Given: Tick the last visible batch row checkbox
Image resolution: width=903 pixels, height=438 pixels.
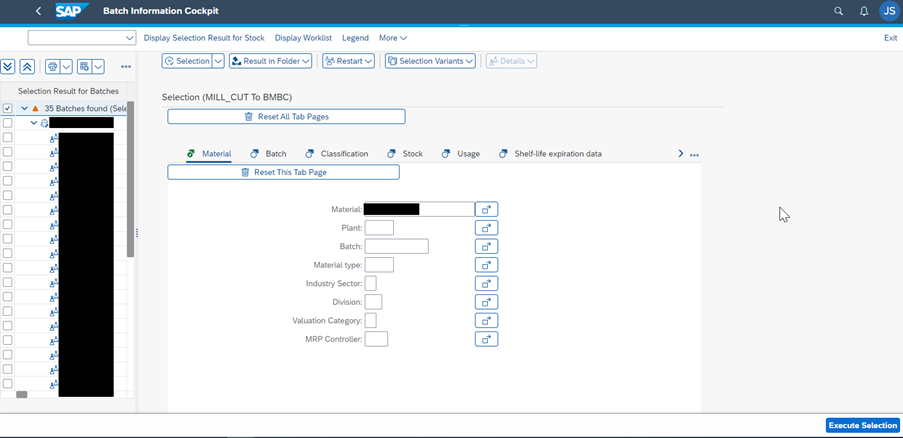Looking at the screenshot, I should coord(8,384).
